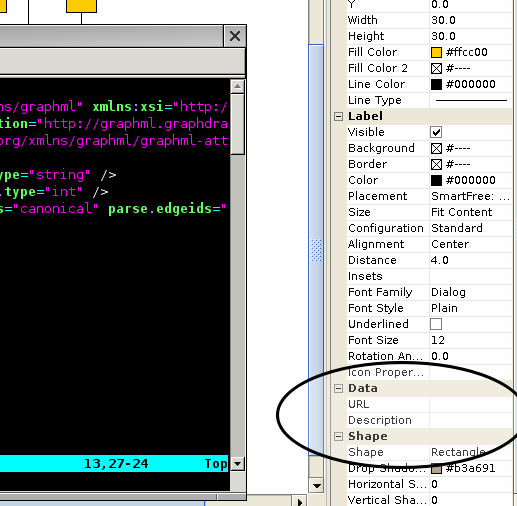This screenshot has height=506, width=517.
Task: Click the Y coordinate value 0.0
Action: coord(471,5)
